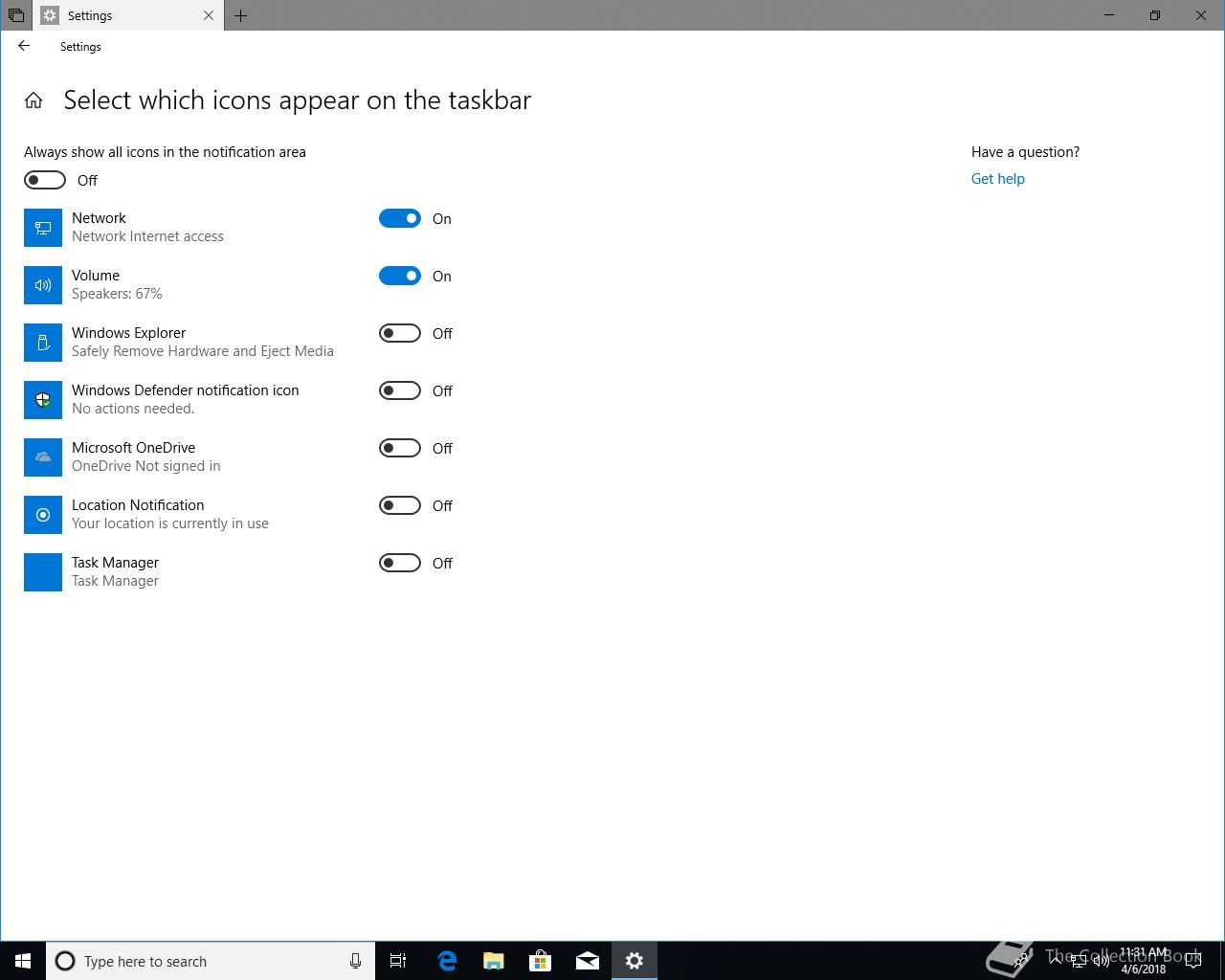Click the Cortana microphone icon
This screenshot has width=1225, height=980.
tap(355, 961)
